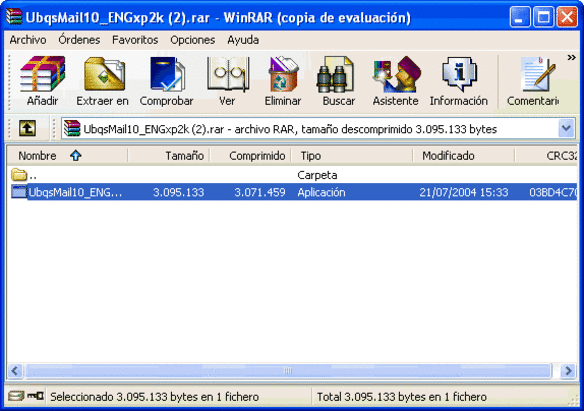
Task: Click the scroll right arrow
Action: pyautogui.click(x=568, y=371)
